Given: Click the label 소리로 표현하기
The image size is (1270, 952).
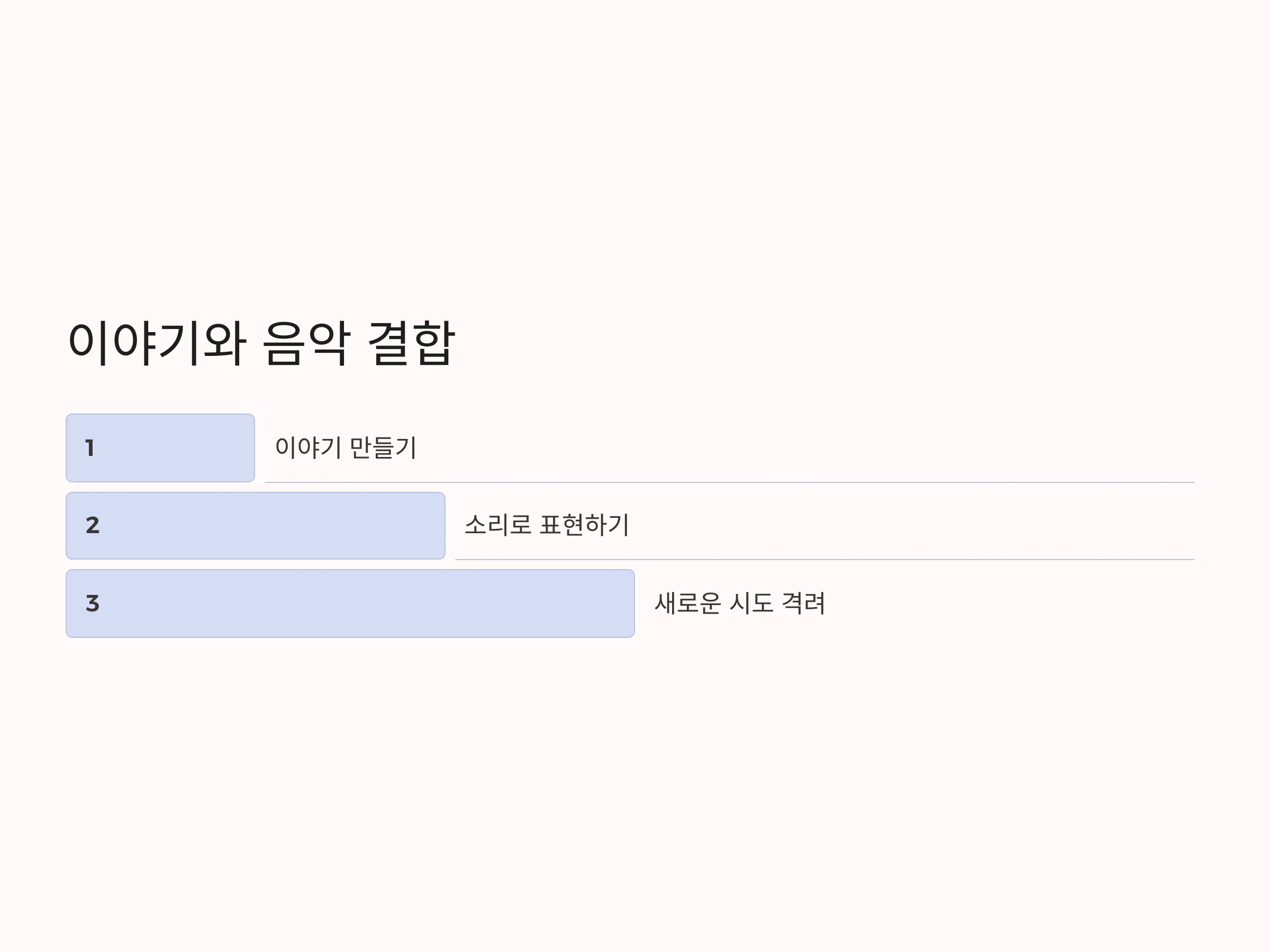Looking at the screenshot, I should tap(547, 525).
